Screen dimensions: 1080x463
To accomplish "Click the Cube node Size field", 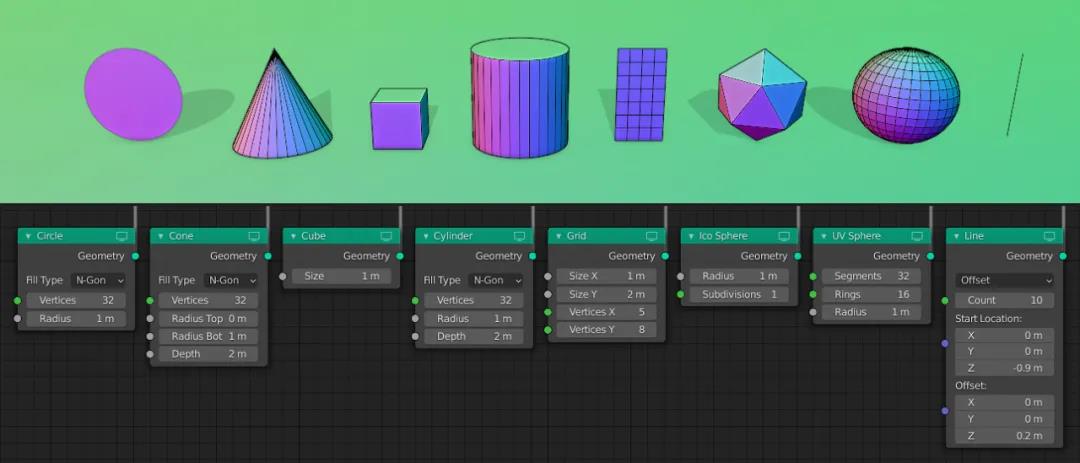I will point(341,276).
